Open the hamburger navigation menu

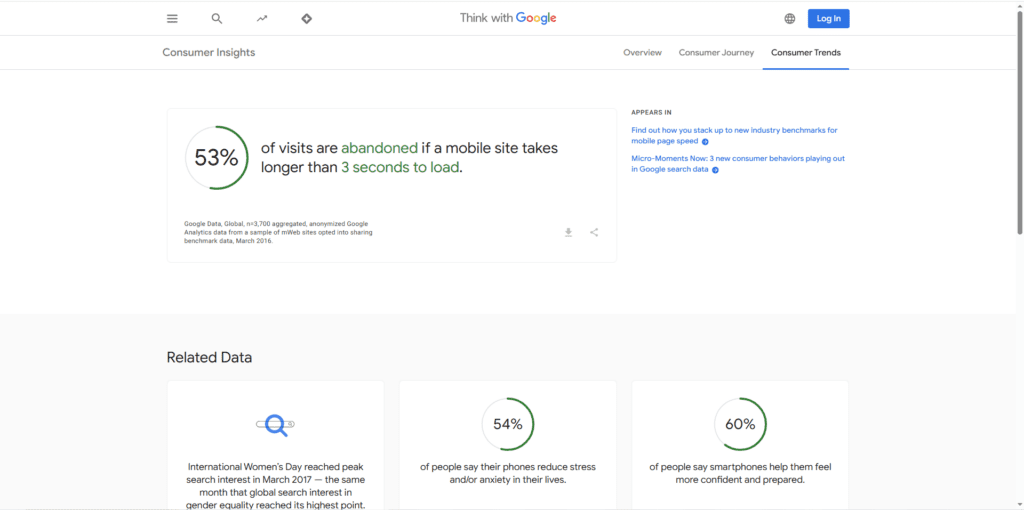172,18
